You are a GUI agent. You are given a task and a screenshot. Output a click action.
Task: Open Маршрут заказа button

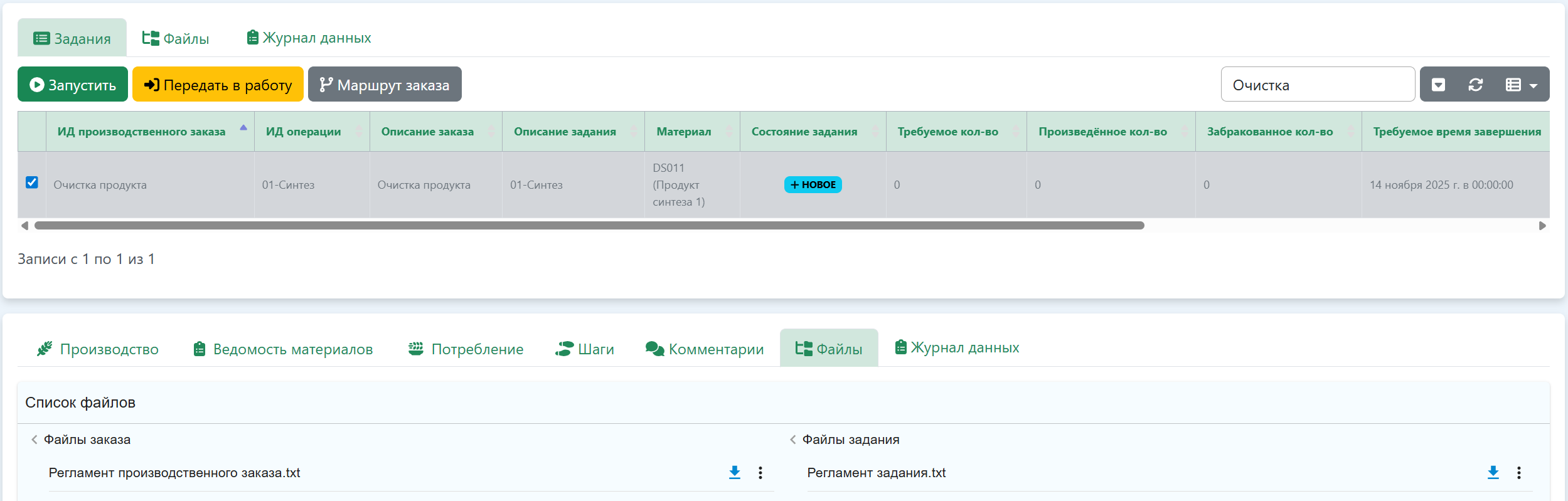385,85
